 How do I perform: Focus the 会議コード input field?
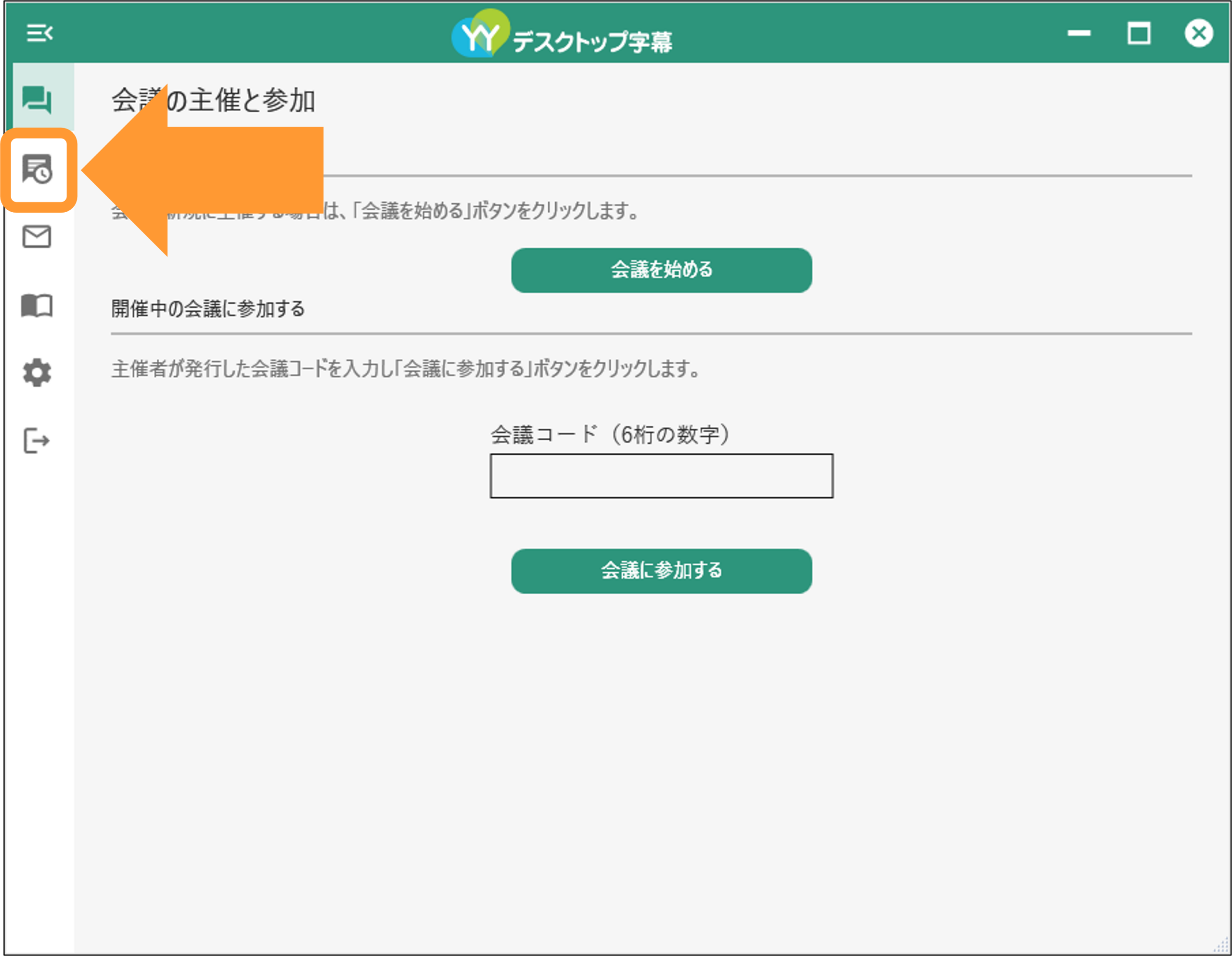pyautogui.click(x=662, y=476)
